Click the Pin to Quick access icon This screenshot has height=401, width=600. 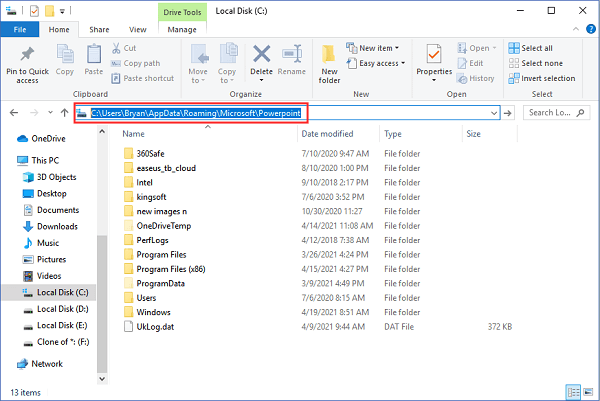[27, 62]
